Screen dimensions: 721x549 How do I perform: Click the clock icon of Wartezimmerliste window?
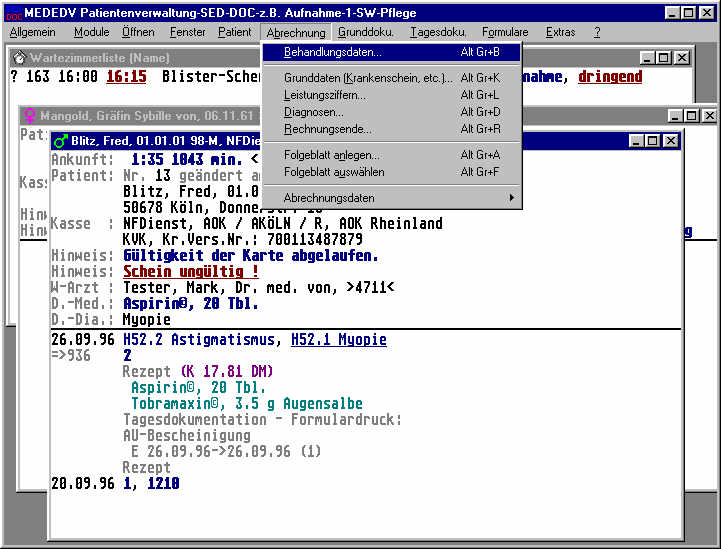click(19, 57)
